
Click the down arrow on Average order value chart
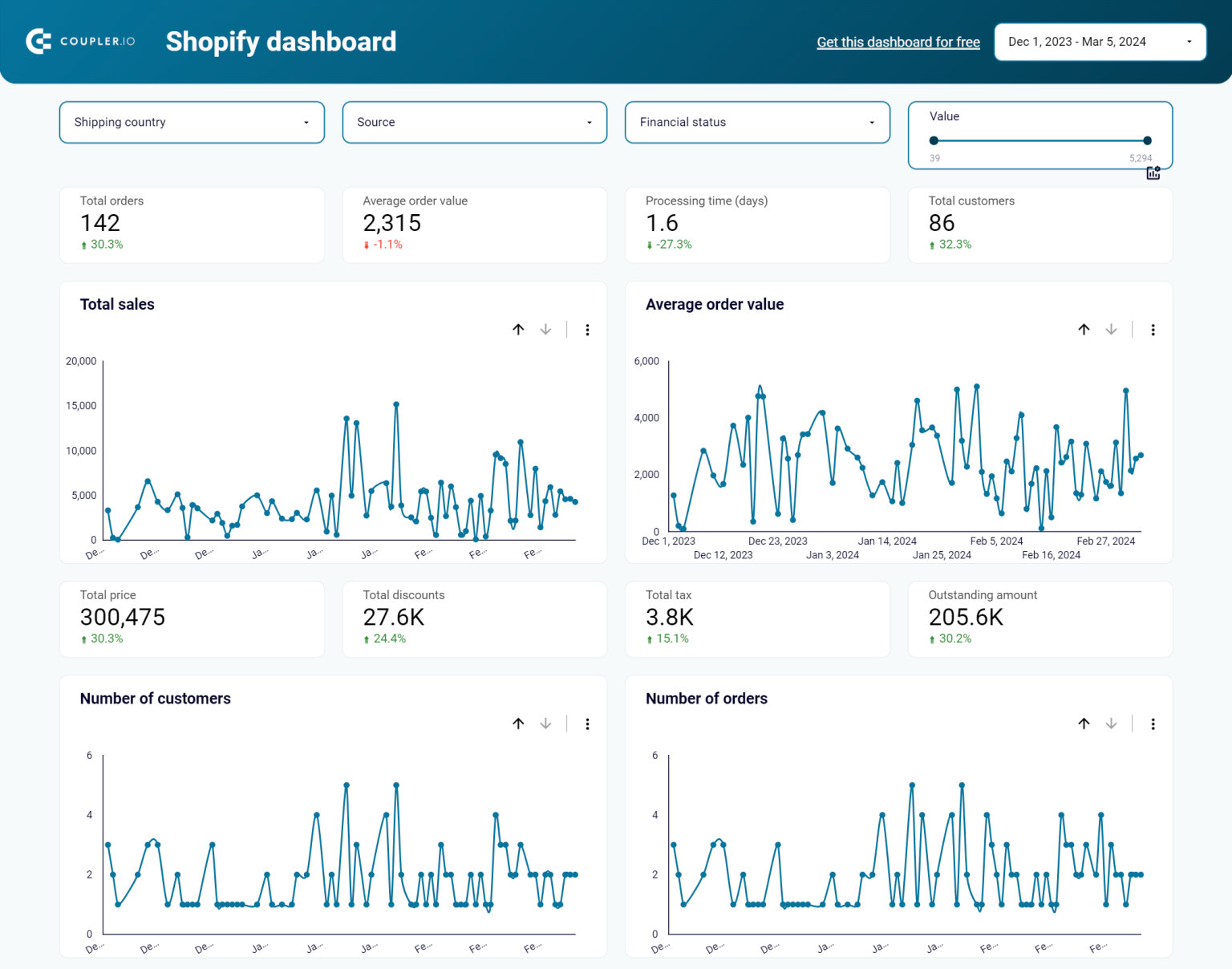coord(1112,330)
